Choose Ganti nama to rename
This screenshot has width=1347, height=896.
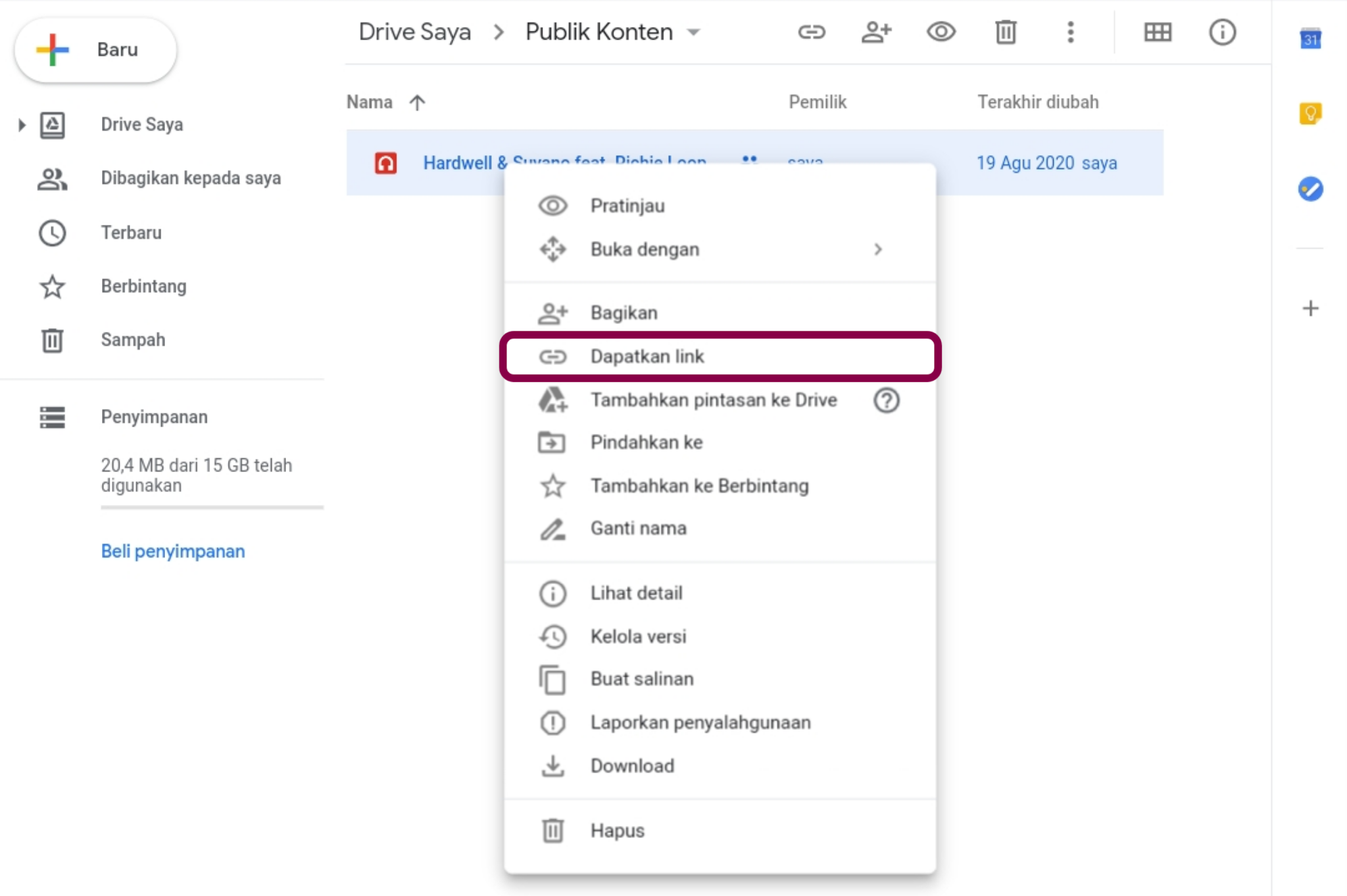click(720, 529)
